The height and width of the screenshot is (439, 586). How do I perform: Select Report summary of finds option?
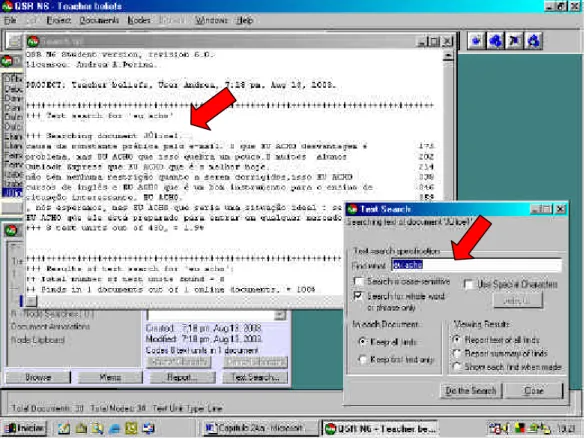coord(457,353)
